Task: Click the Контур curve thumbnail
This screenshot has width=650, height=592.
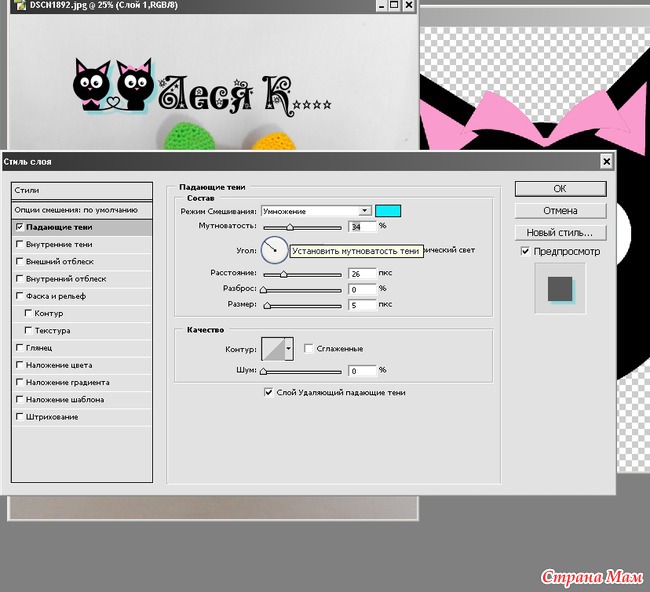Action: click(272, 349)
